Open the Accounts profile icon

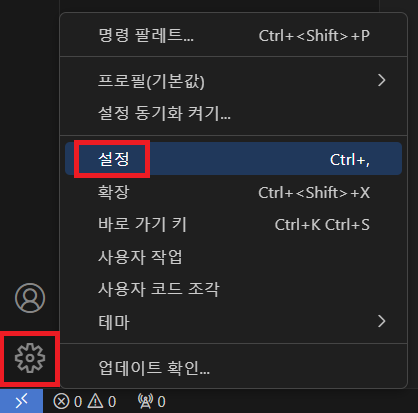tap(30, 298)
